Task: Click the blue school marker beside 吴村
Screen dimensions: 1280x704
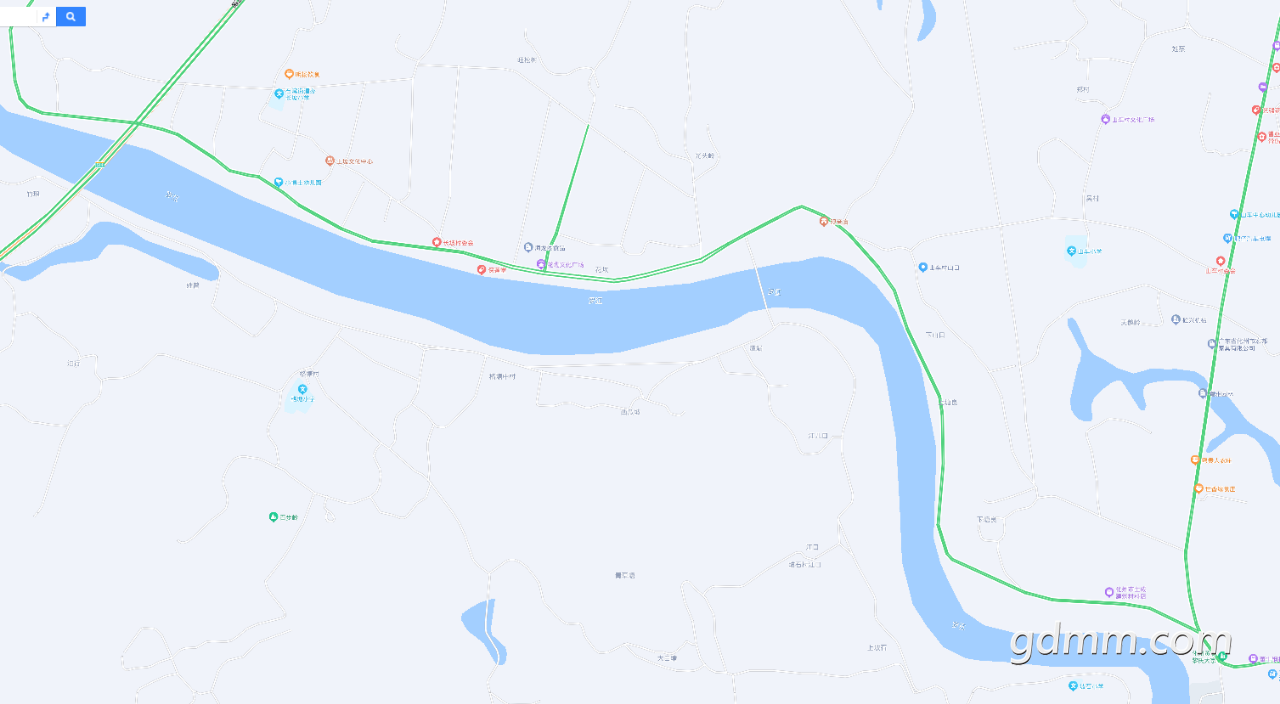Action: pos(1071,252)
